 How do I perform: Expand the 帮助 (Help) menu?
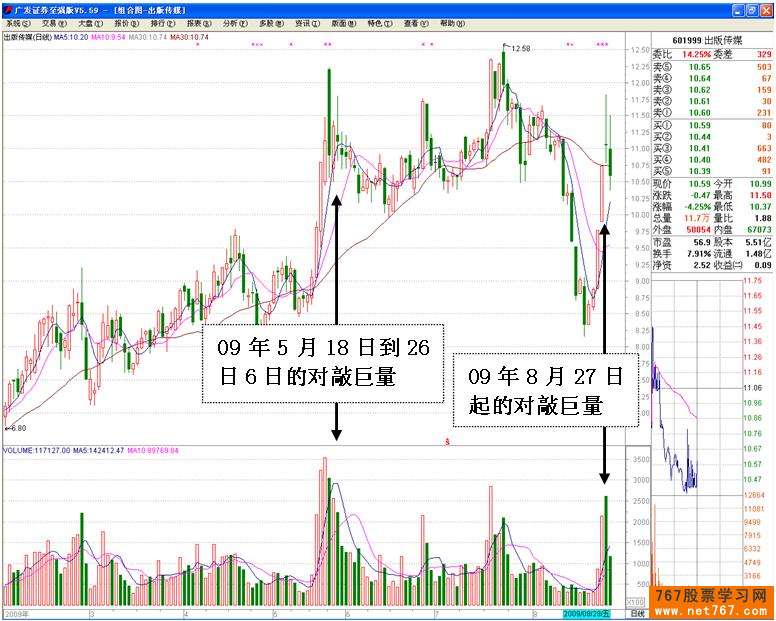pos(452,22)
